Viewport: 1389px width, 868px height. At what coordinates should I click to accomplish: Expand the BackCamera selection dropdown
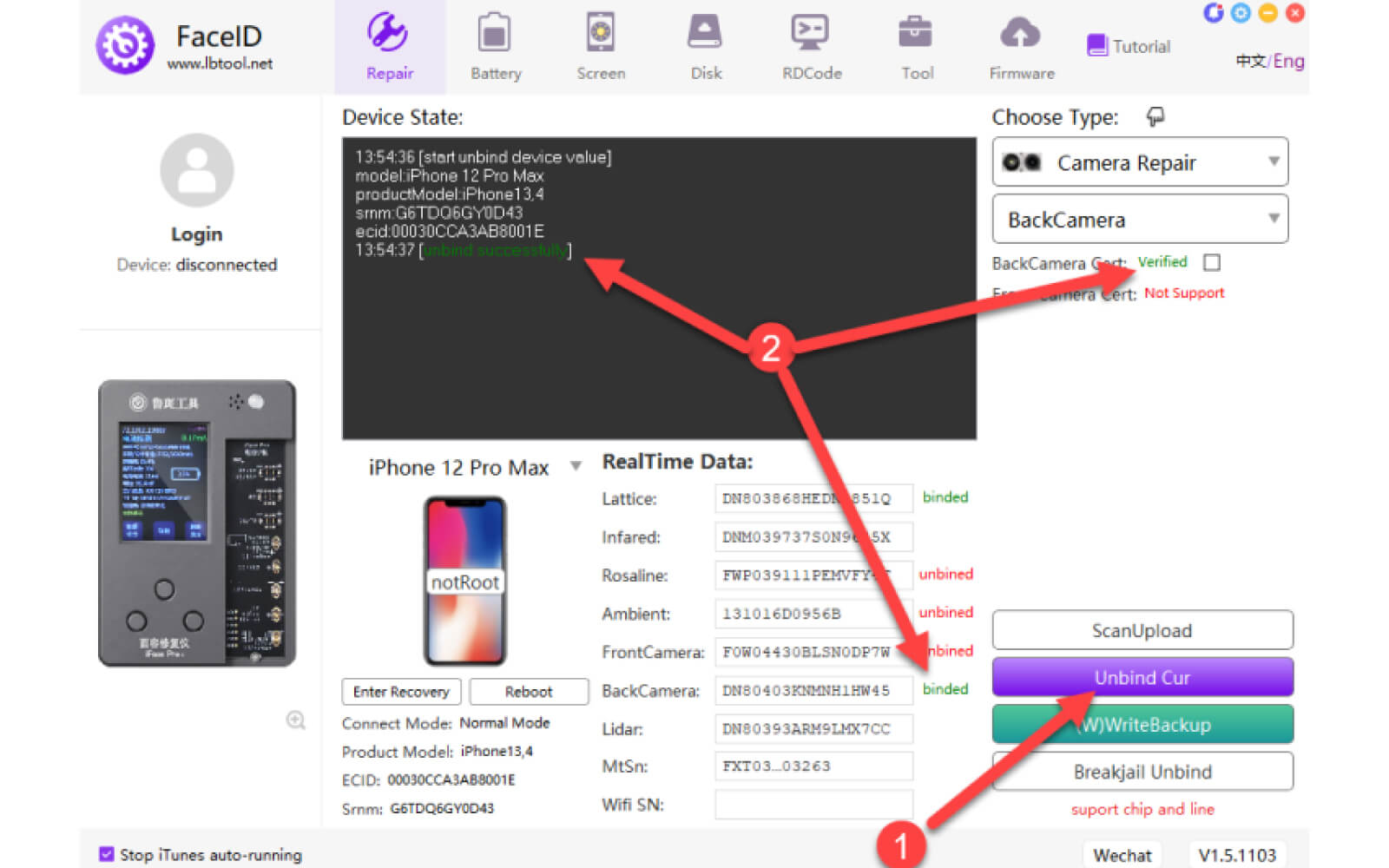tap(1140, 220)
